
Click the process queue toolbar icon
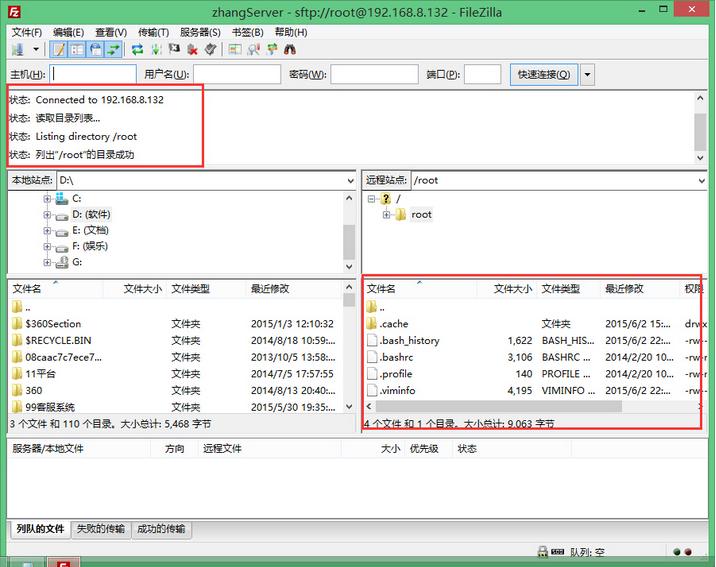pyautogui.click(x=156, y=49)
